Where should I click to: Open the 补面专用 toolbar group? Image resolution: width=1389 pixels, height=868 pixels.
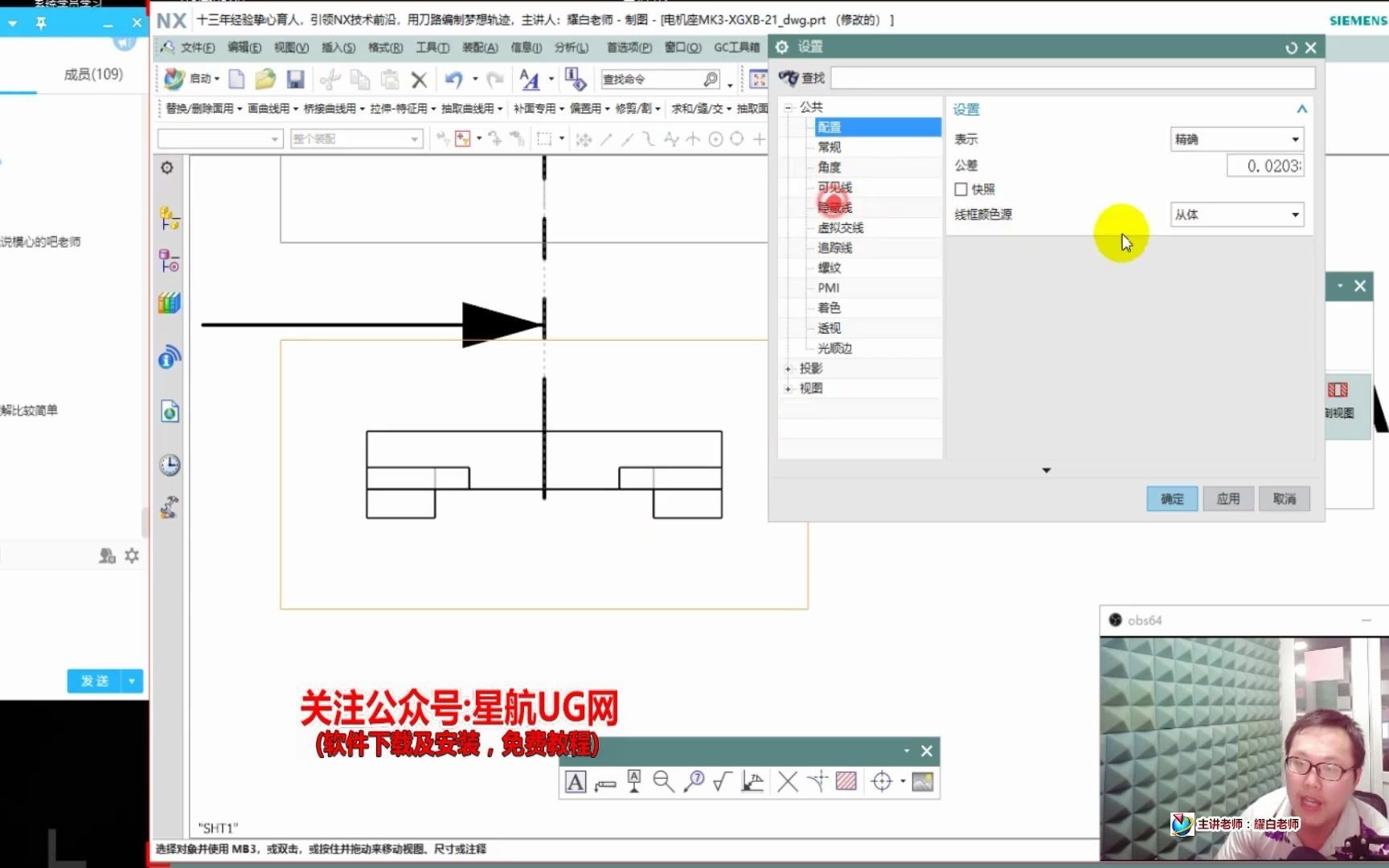pyautogui.click(x=539, y=108)
